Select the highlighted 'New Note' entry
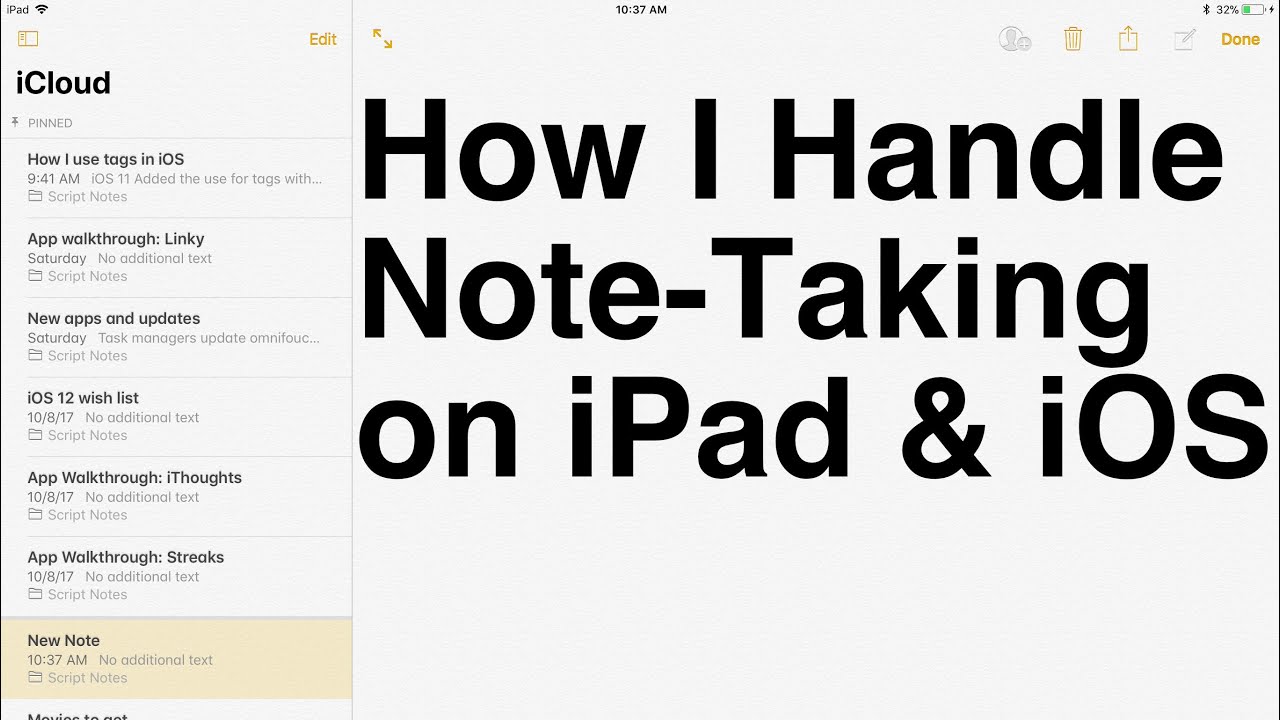 tap(176, 658)
